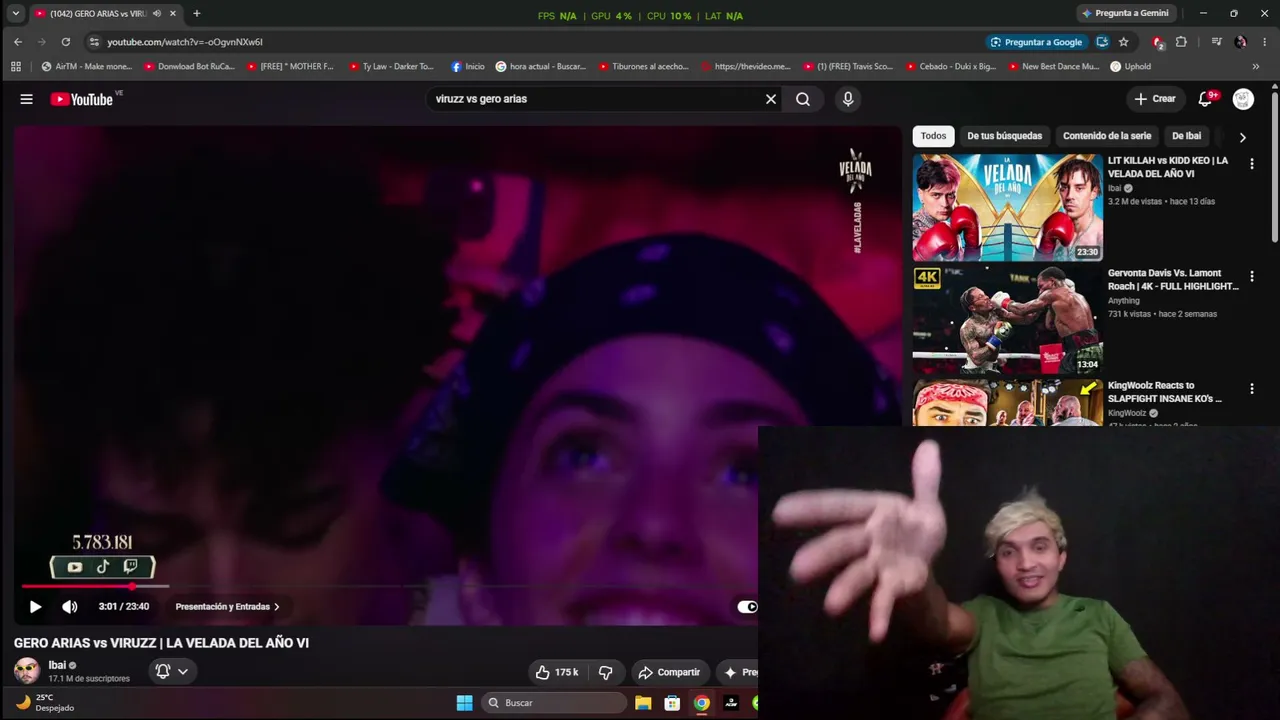This screenshot has height=720, width=1280.
Task: Close the GERO ARIAS browser tab
Action: click(172, 13)
